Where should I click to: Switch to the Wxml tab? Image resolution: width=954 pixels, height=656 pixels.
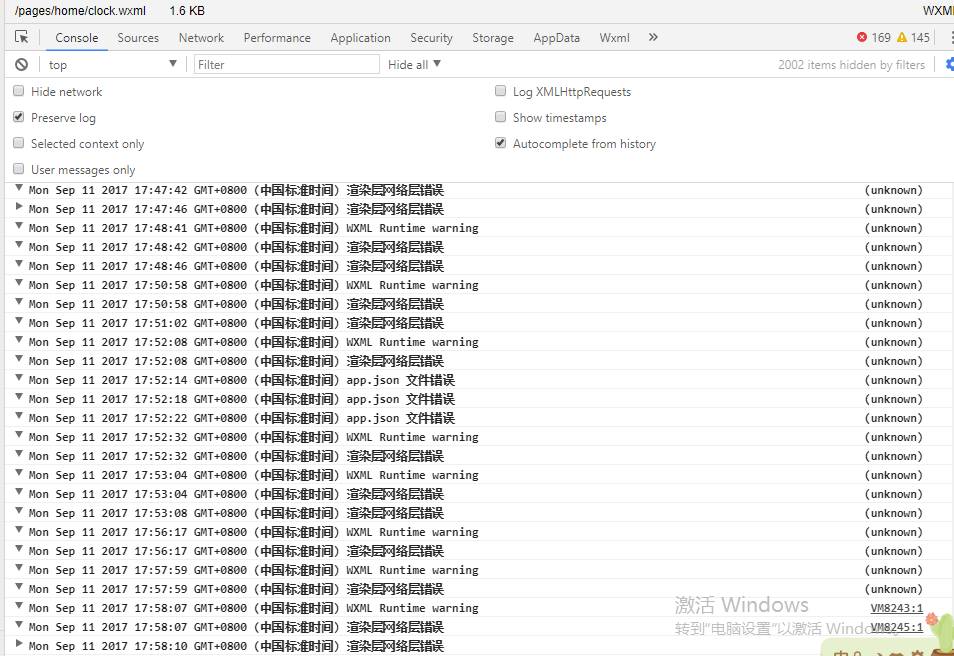[x=614, y=37]
